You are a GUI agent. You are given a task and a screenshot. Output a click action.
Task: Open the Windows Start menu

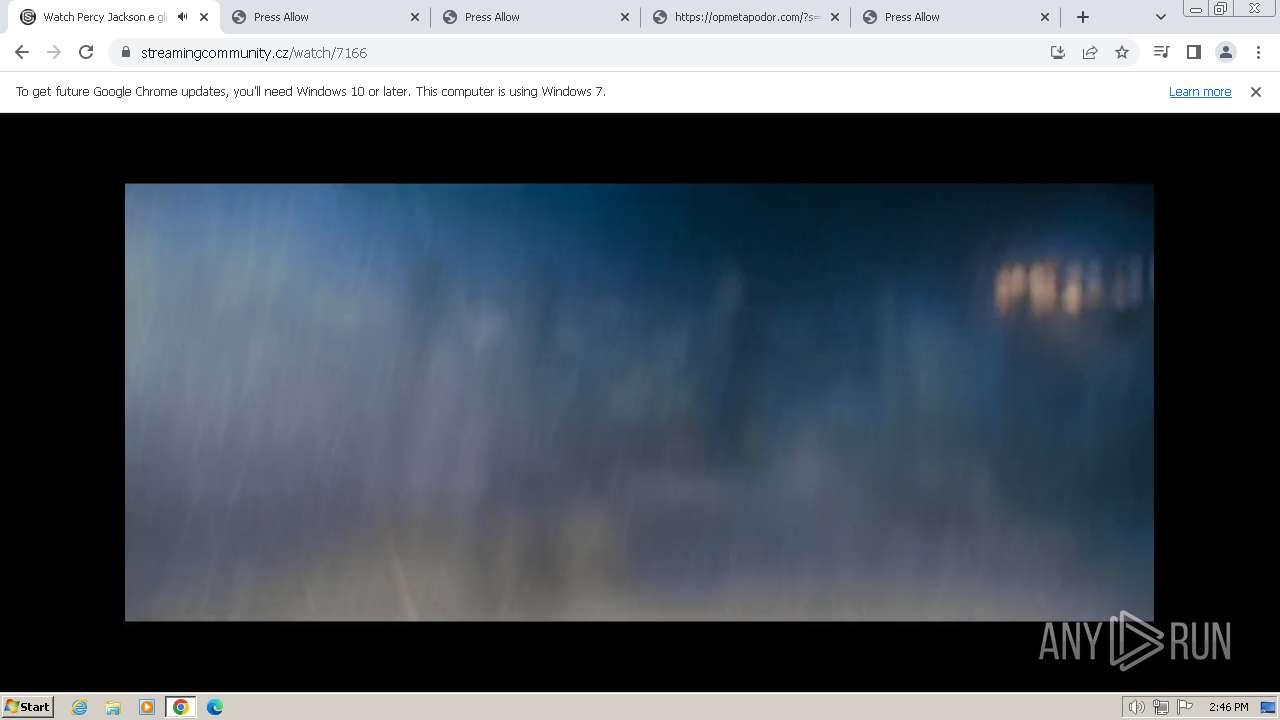point(28,706)
